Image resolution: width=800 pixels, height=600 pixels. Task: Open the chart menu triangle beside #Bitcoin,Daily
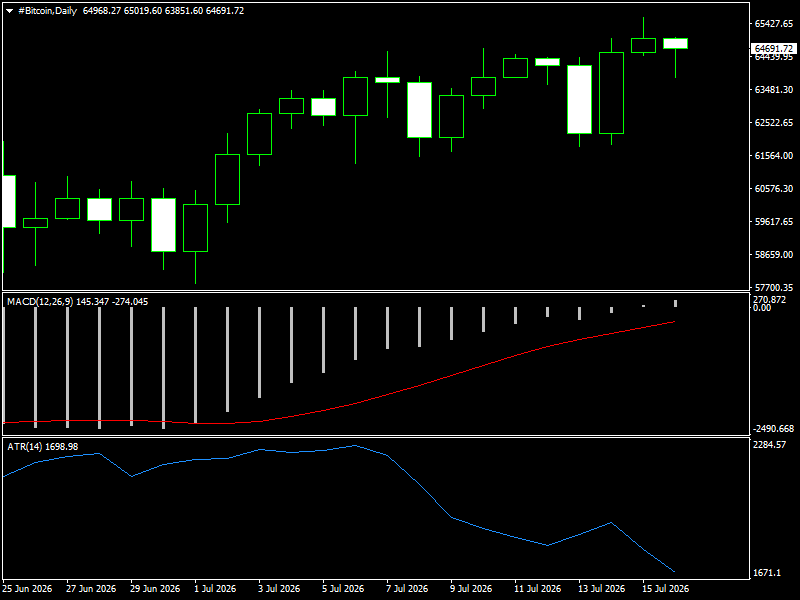pyautogui.click(x=9, y=11)
